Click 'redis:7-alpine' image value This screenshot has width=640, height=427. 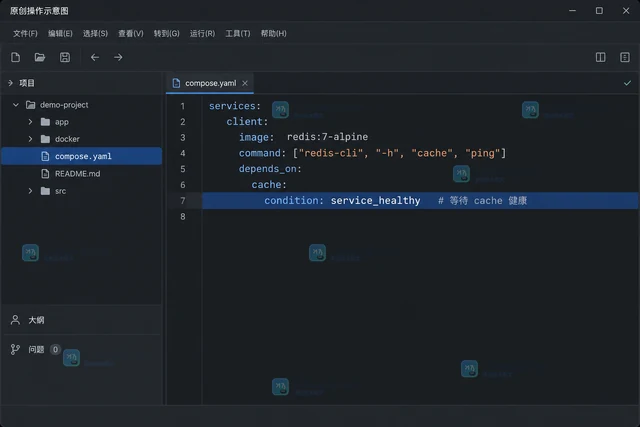point(327,137)
